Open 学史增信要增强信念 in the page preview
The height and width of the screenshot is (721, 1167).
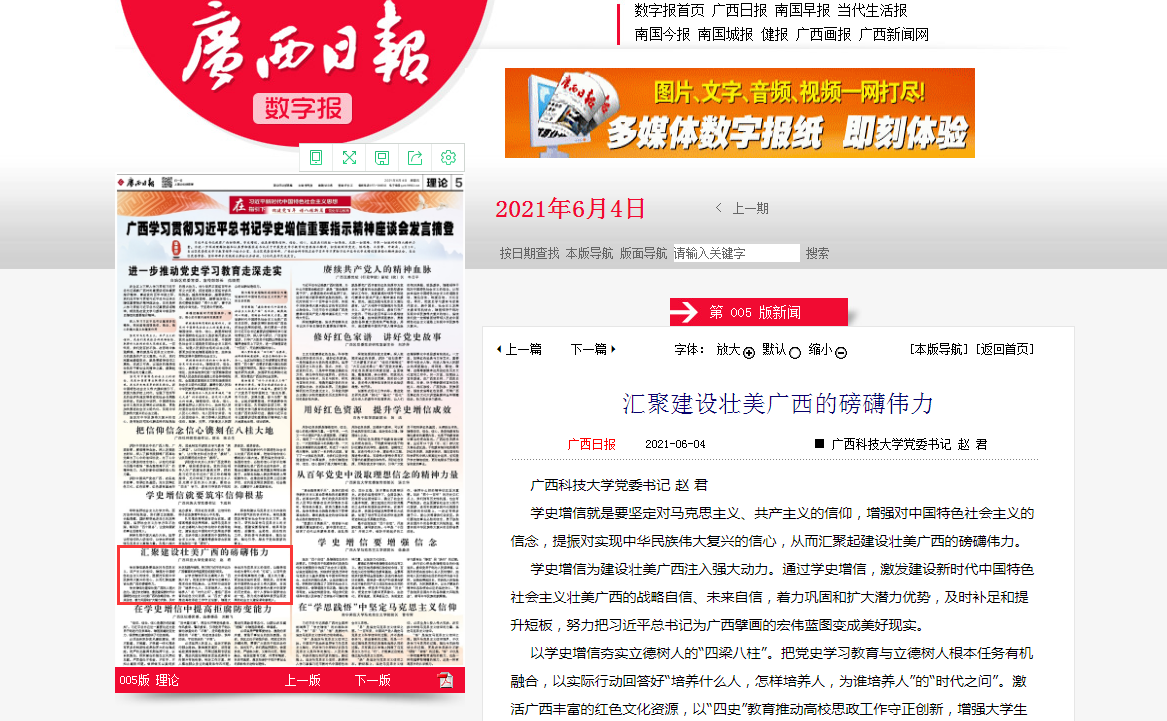377,542
